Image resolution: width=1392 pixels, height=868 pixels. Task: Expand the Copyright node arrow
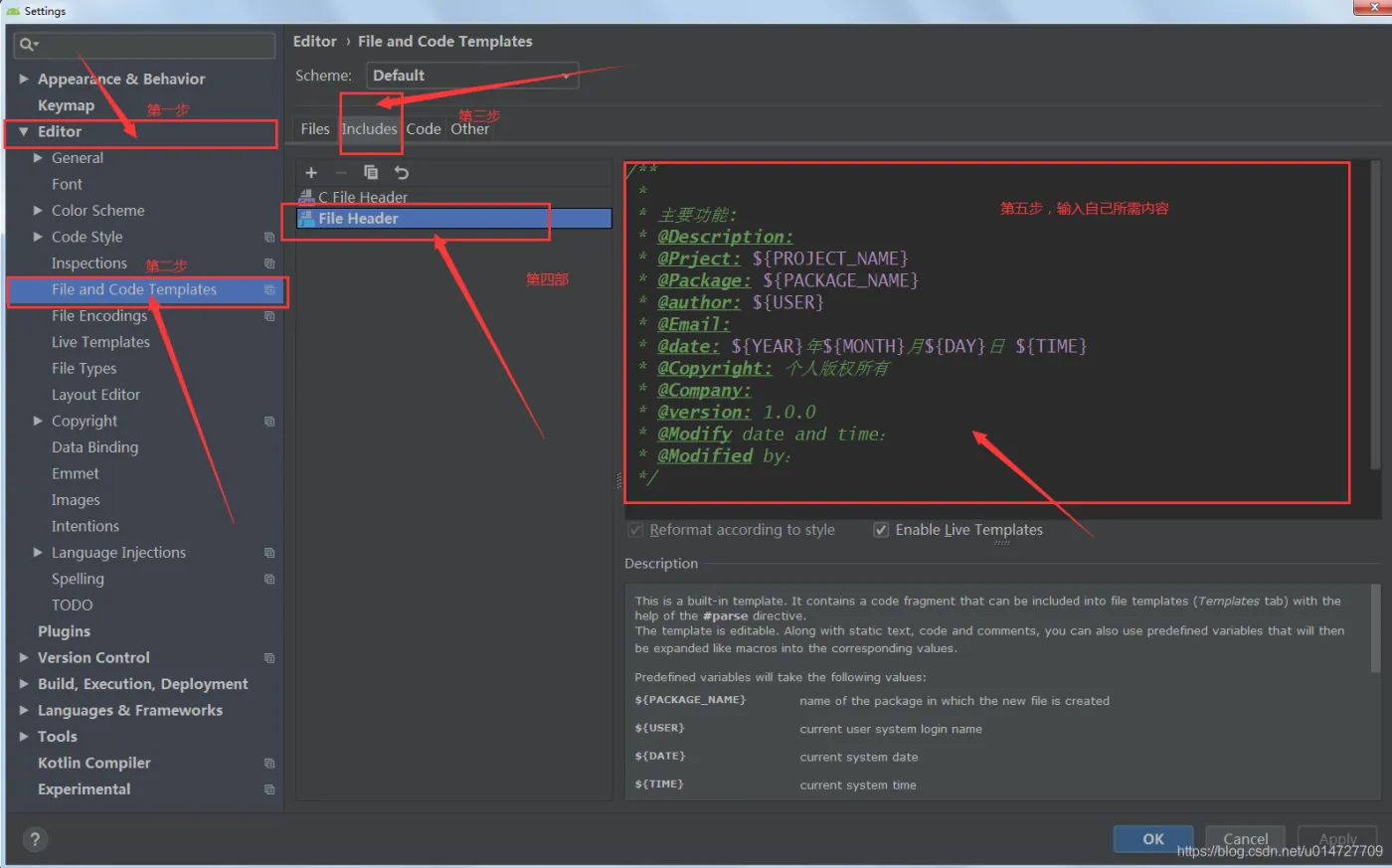pyautogui.click(x=38, y=422)
